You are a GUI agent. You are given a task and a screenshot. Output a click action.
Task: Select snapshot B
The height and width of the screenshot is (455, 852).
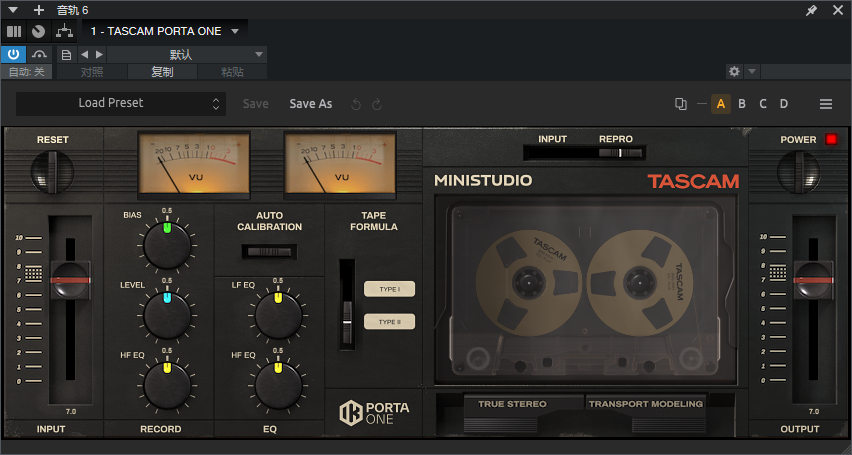[742, 104]
